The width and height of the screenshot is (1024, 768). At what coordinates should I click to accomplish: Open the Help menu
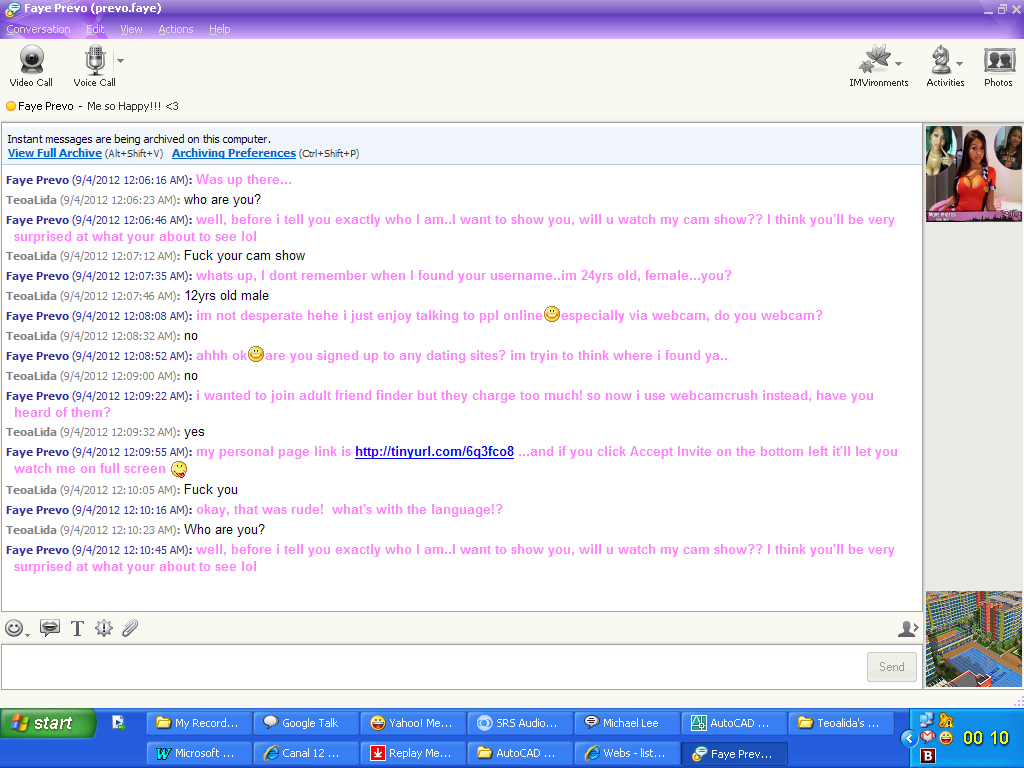[x=219, y=29]
